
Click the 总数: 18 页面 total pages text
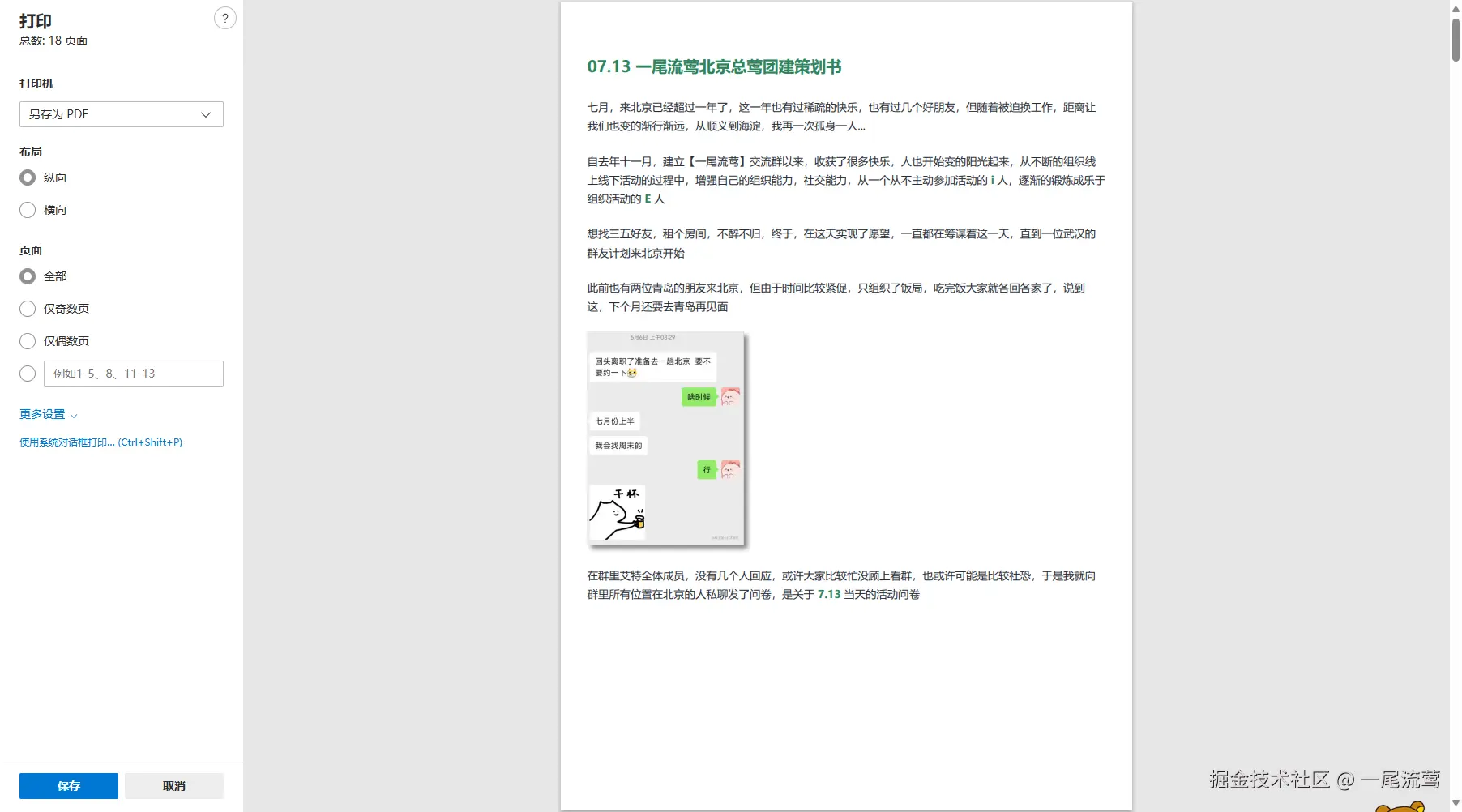tap(53, 41)
